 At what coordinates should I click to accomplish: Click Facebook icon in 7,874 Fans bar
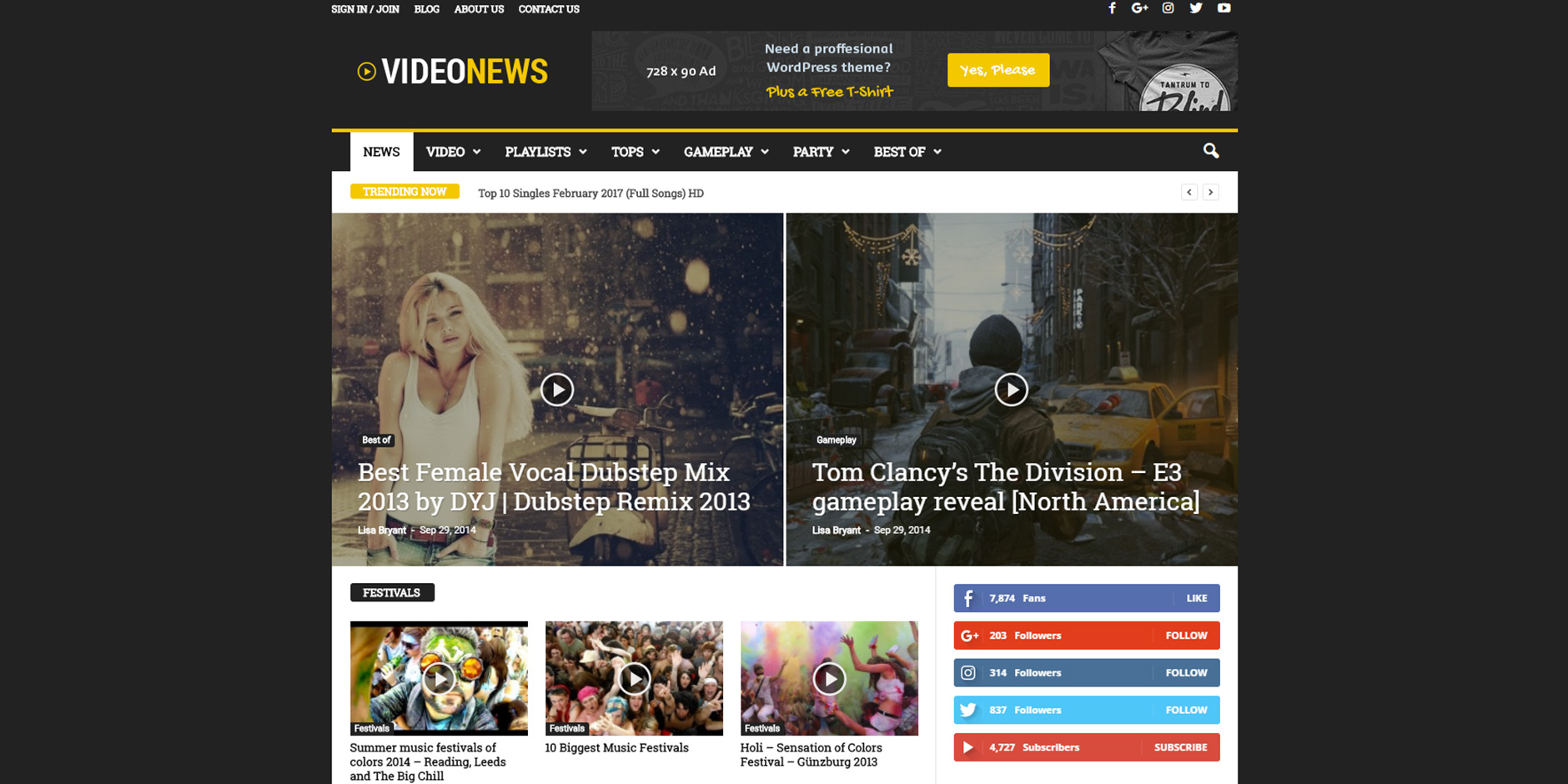pos(968,598)
